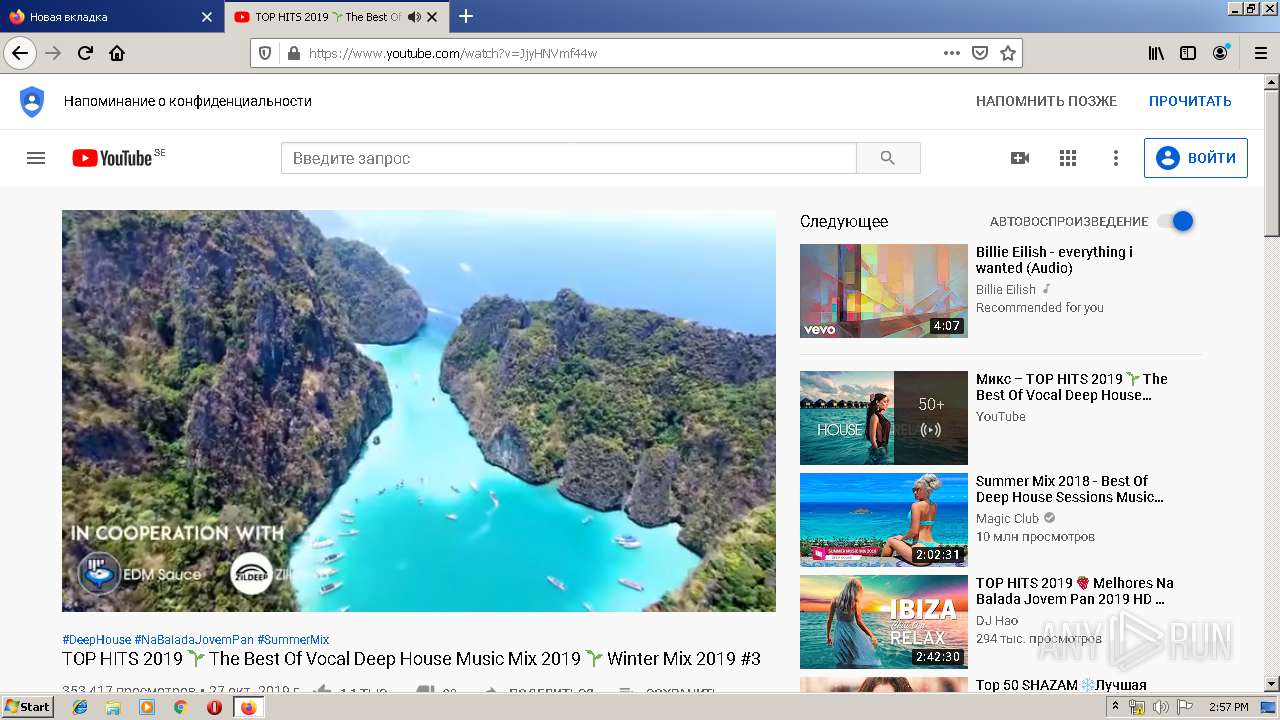This screenshot has height=720, width=1280.
Task: Toggle the АВТОВОСПРОИЗВЕДЕНИЕ autoplay switch
Action: pyautogui.click(x=1176, y=221)
